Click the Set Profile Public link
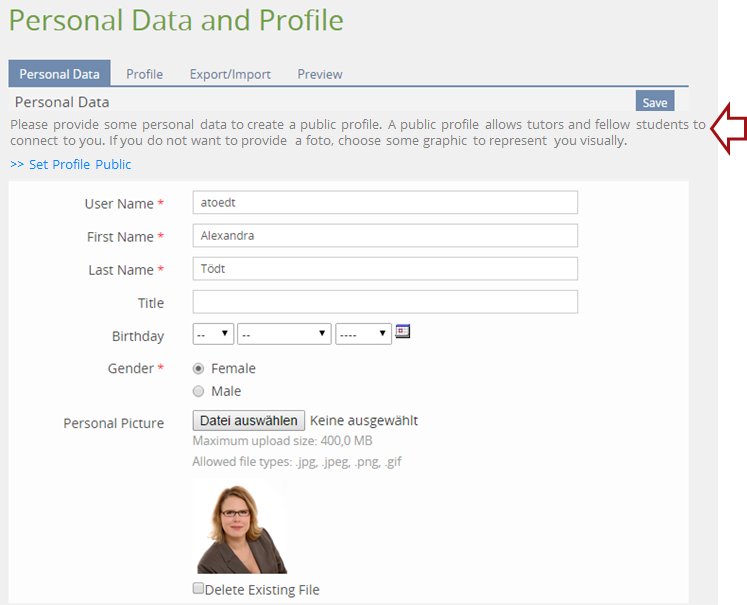The width and height of the screenshot is (747, 605). tap(71, 164)
